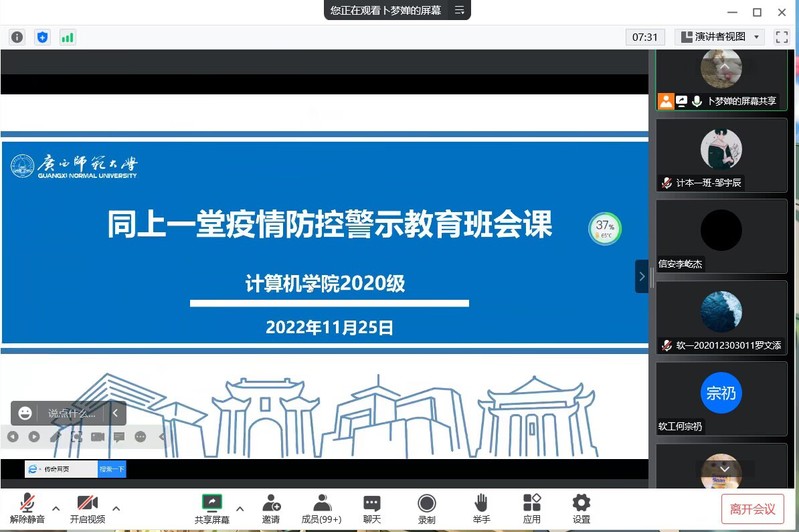The image size is (799, 532).
Task: Open meeting info icon at top left
Action: pyautogui.click(x=17, y=37)
